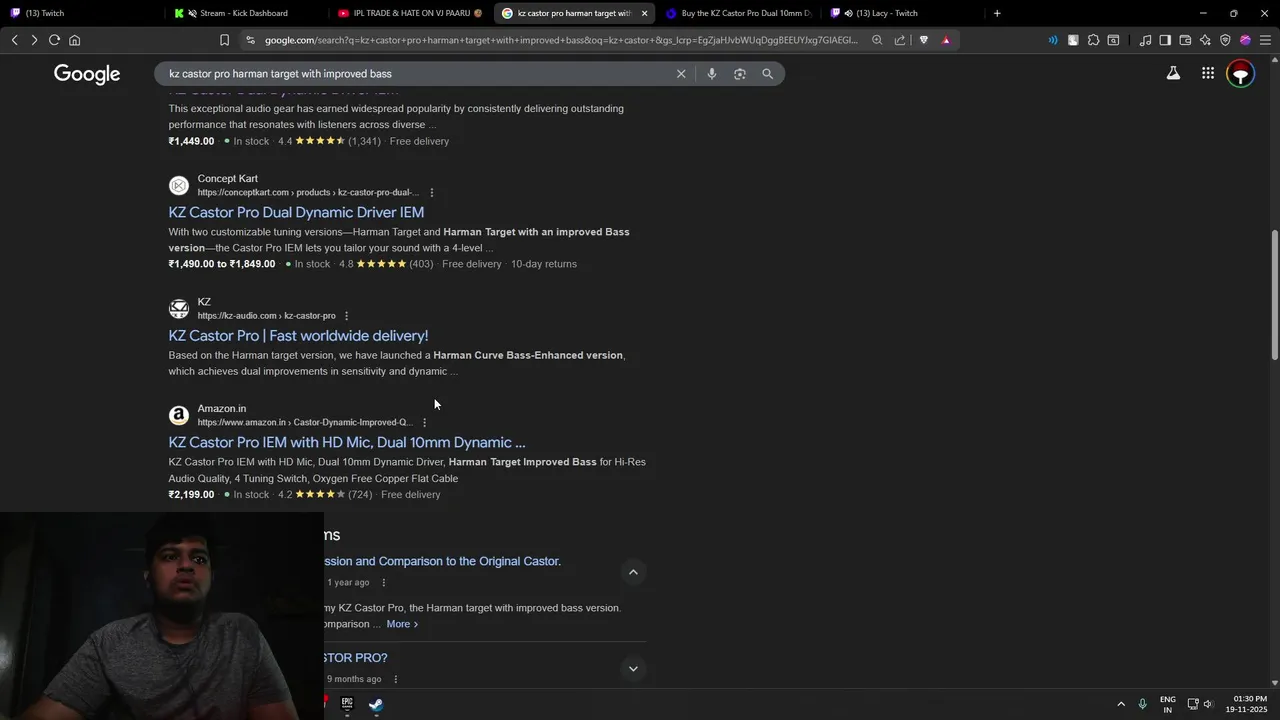Open the media control music note
Screen dimensions: 1280x720
coord(1145,40)
